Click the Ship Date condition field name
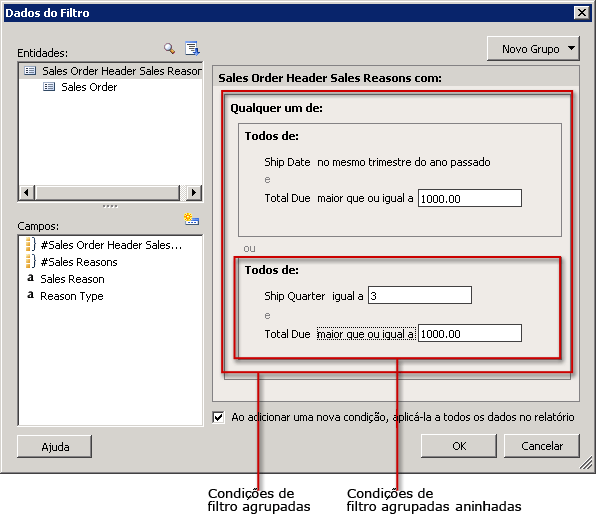Screen dimensions: 596x514 point(287,162)
